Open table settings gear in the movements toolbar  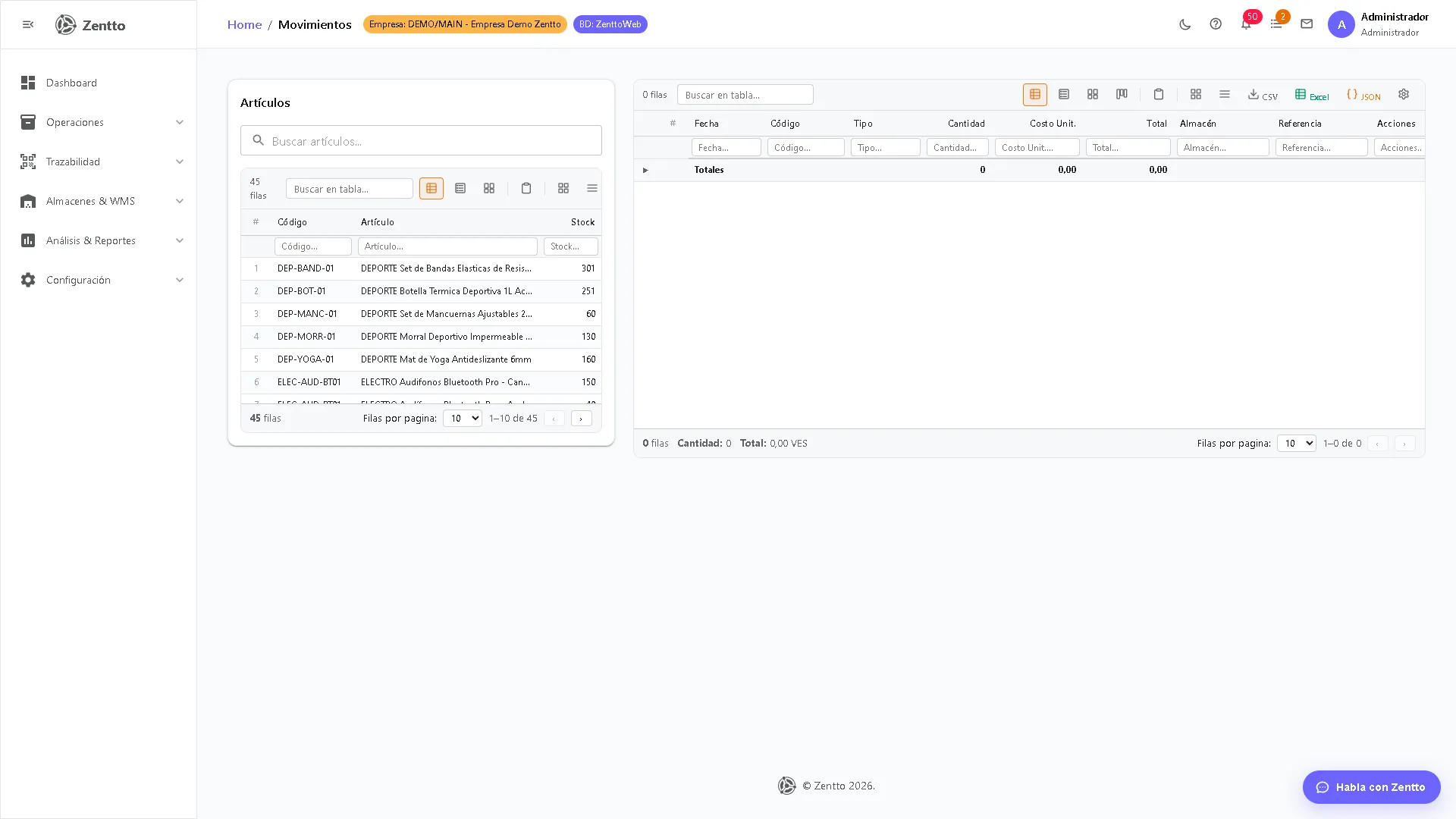(1404, 94)
